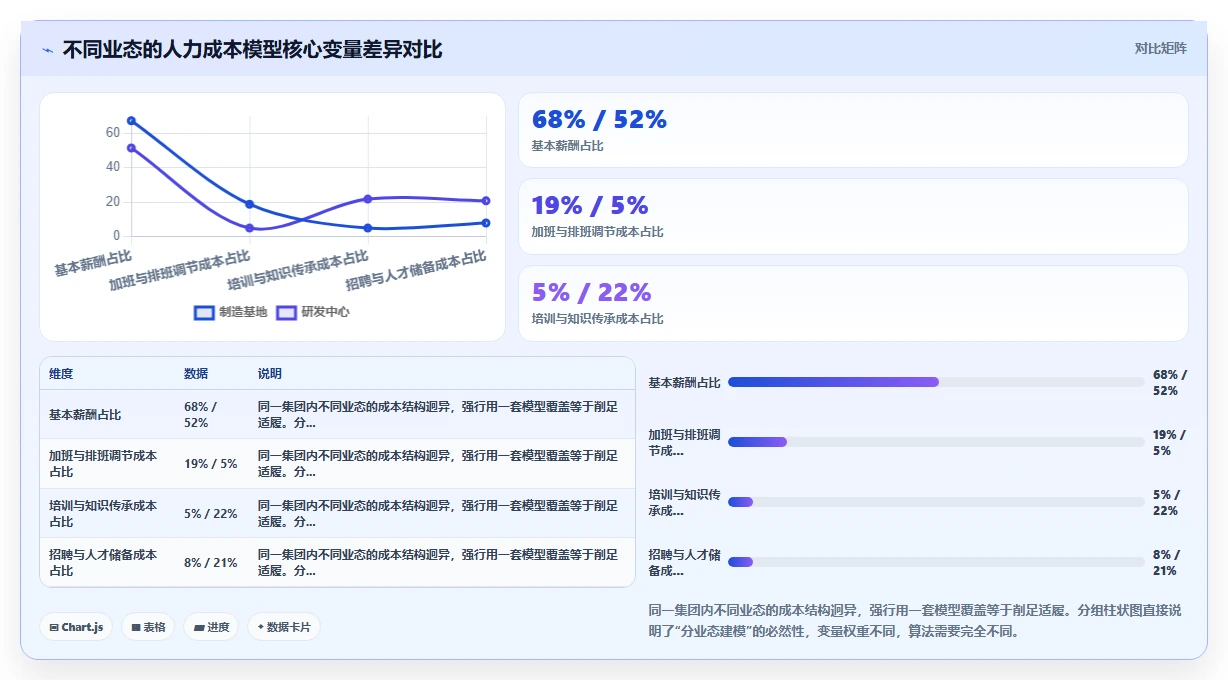Select the 进度 chip
This screenshot has width=1228, height=680.
point(211,627)
